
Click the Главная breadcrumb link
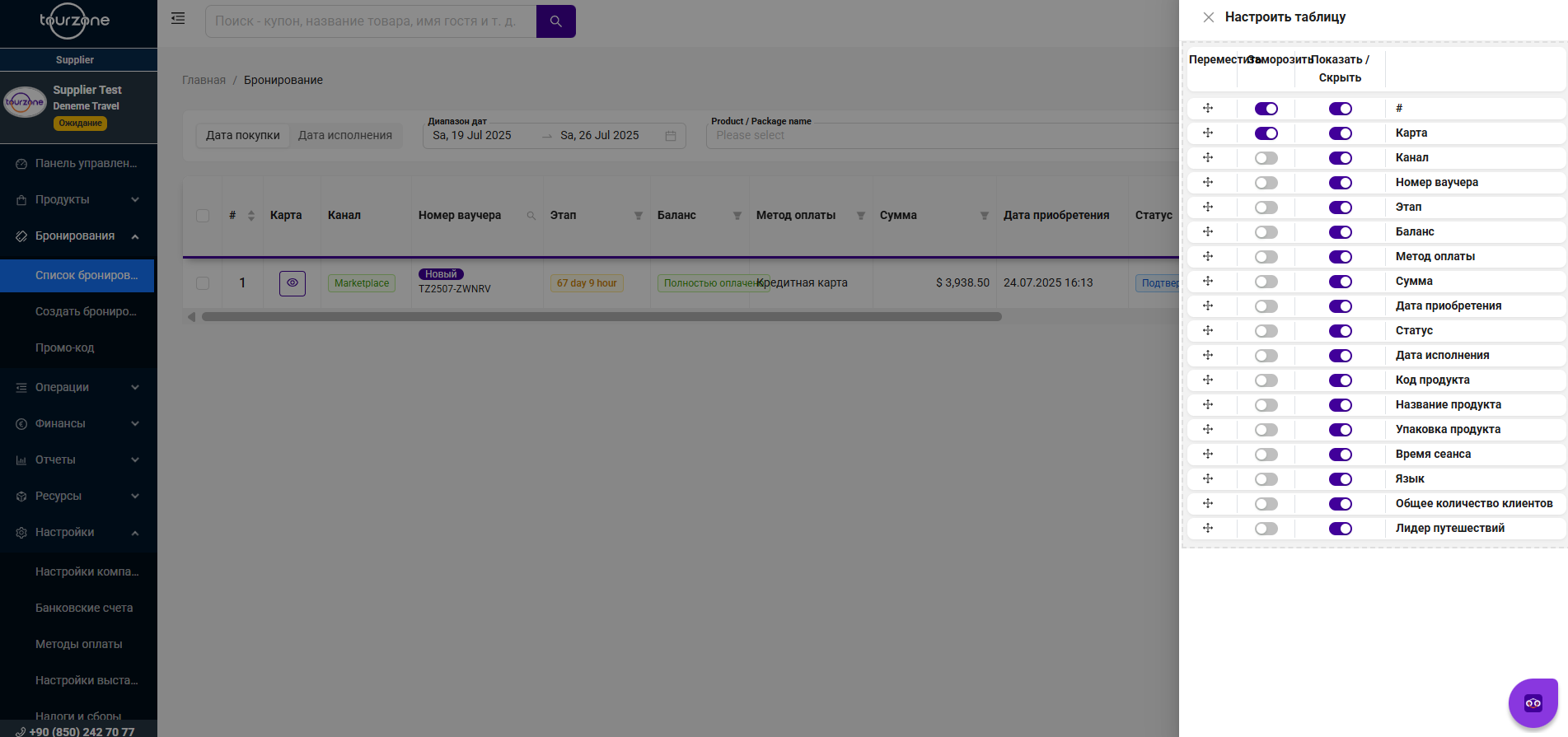pyautogui.click(x=204, y=80)
